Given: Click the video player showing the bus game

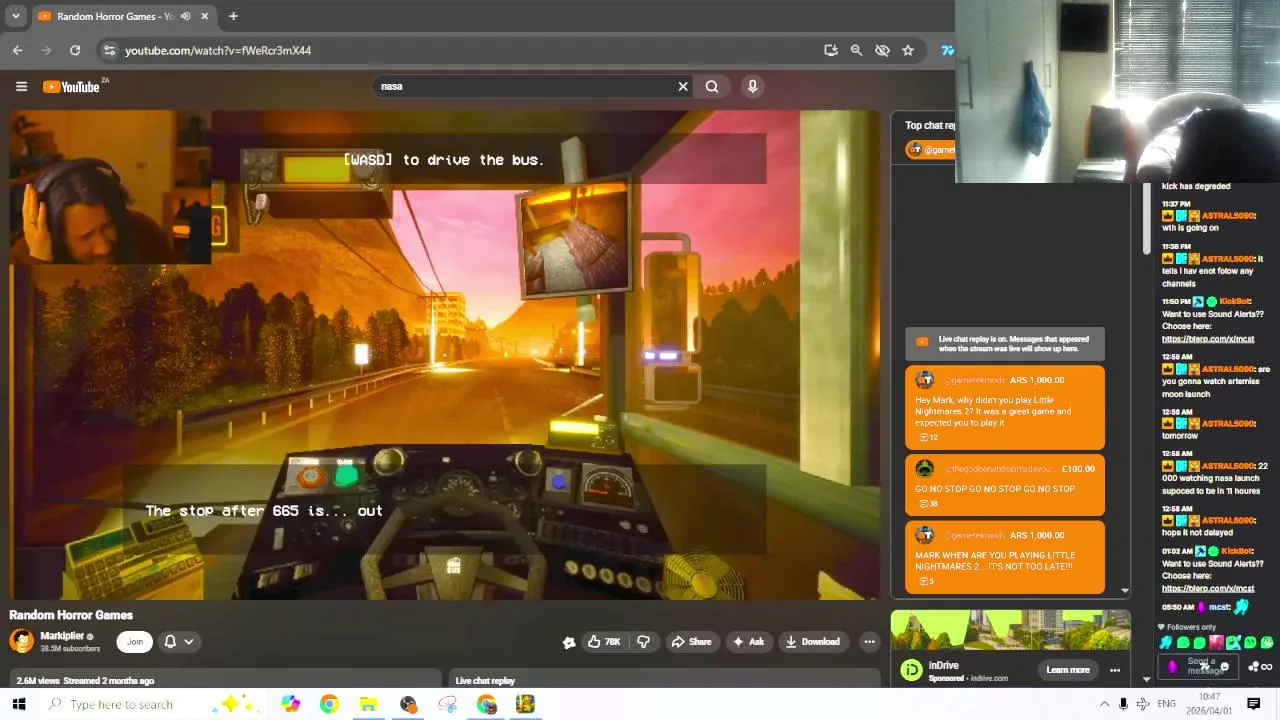Looking at the screenshot, I should coord(445,355).
